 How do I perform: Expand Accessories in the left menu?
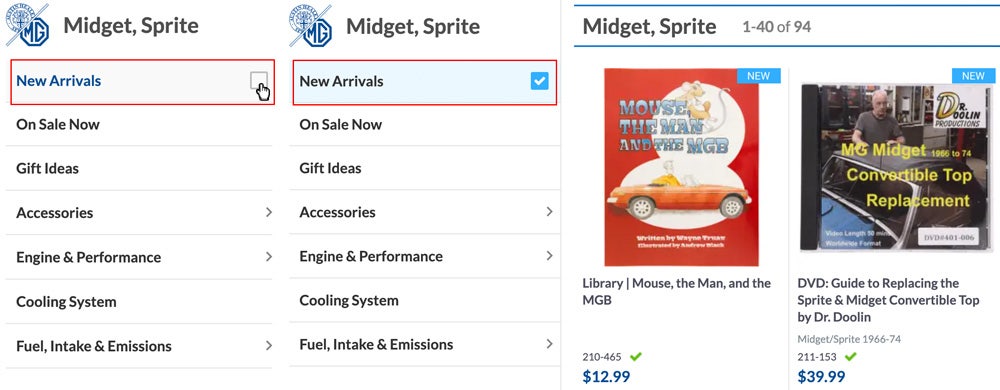tap(269, 212)
